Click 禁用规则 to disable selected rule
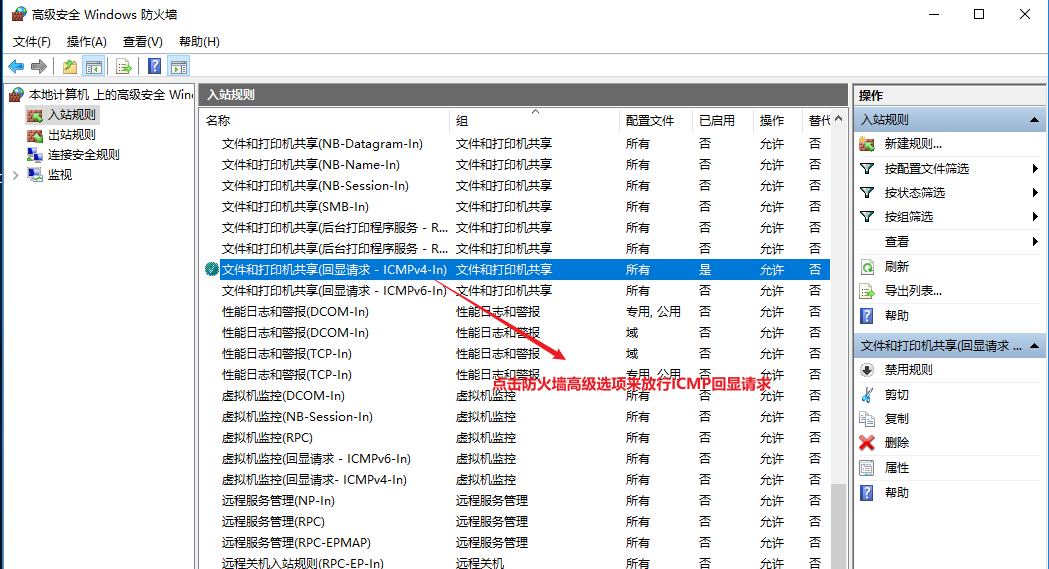Screen dimensions: 1049x569 [908, 370]
